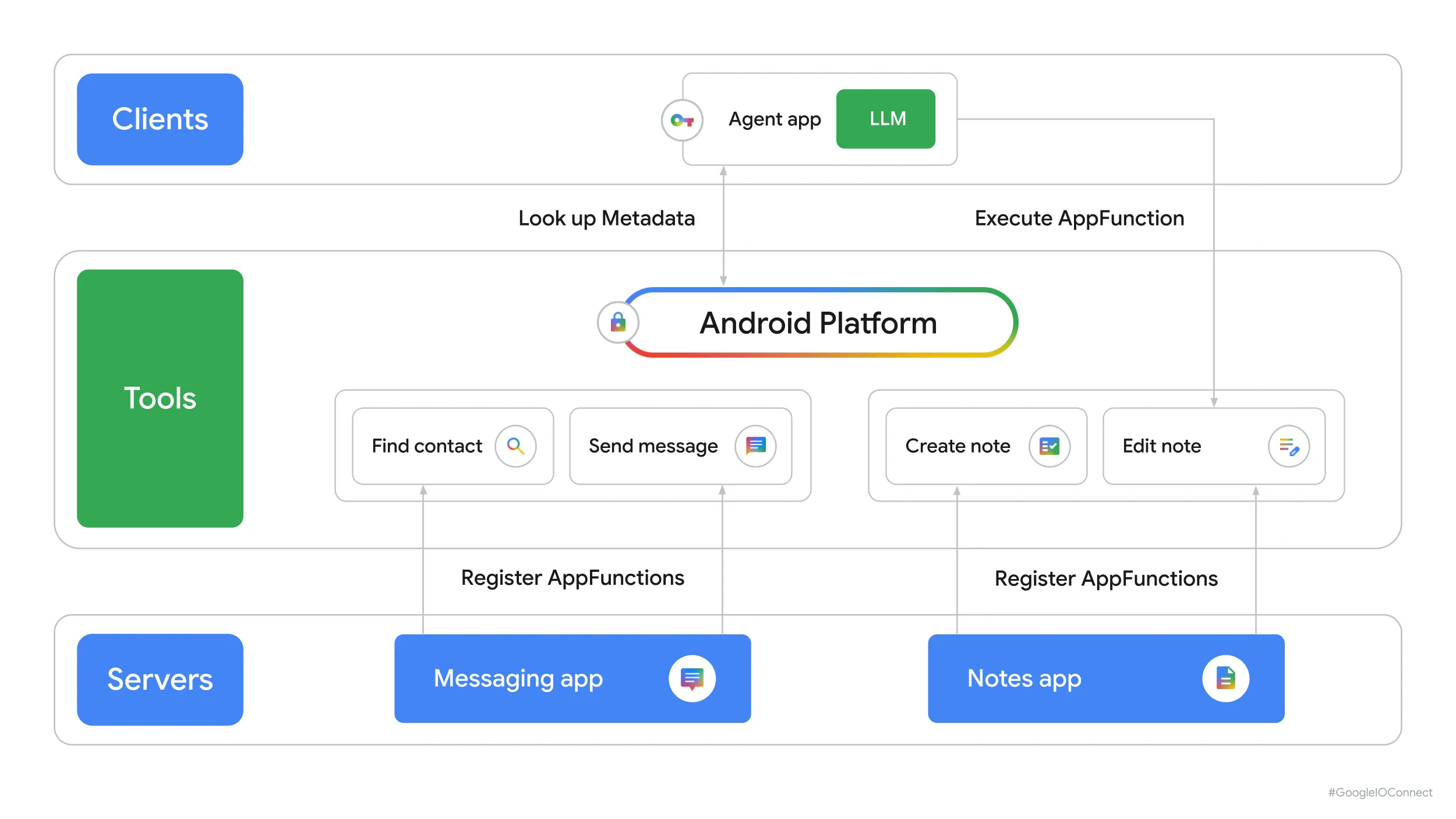Click the Notes app block label
This screenshot has height=819, width=1456.
1024,679
